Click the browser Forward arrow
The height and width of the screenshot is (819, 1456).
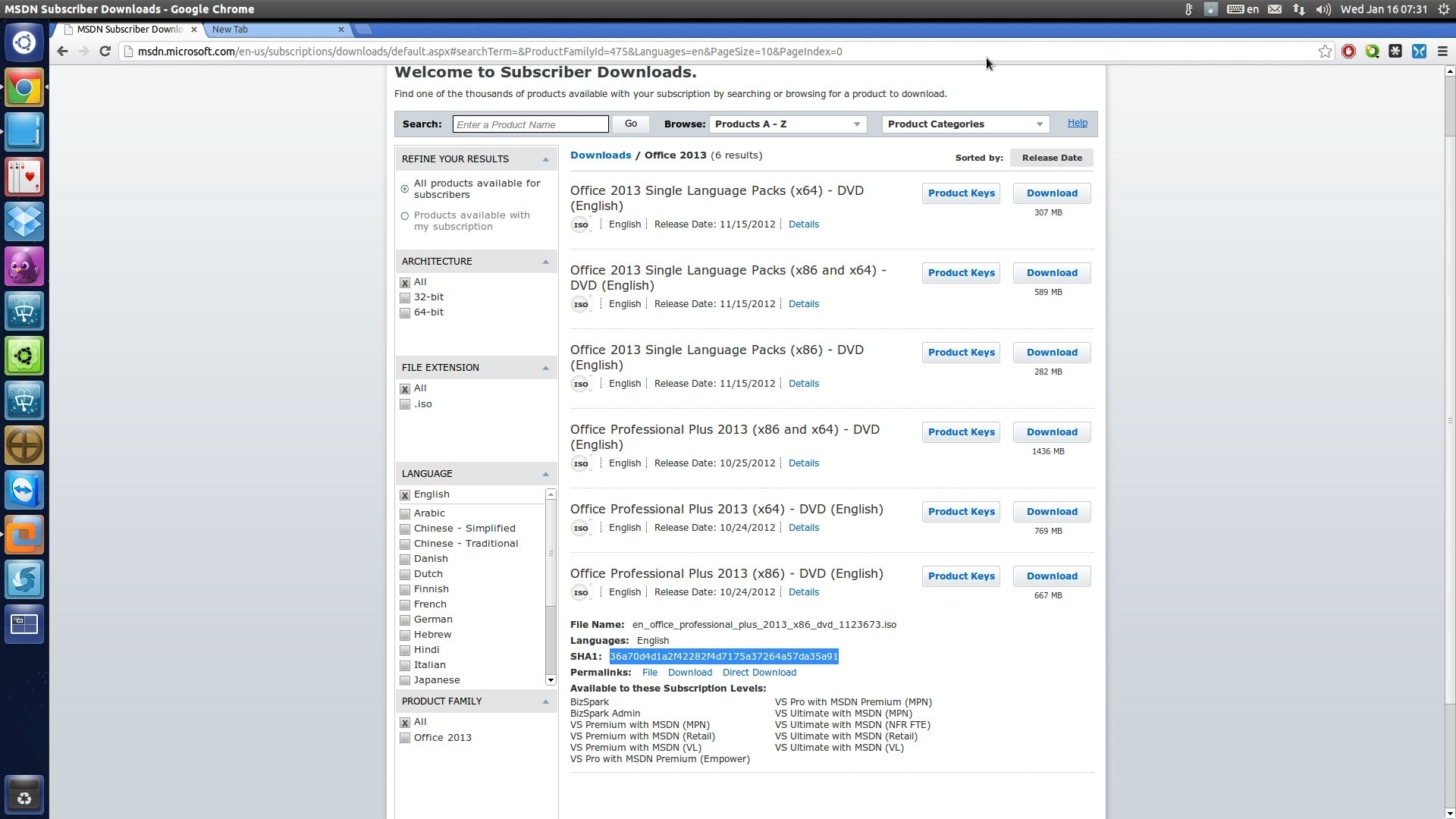click(x=84, y=52)
